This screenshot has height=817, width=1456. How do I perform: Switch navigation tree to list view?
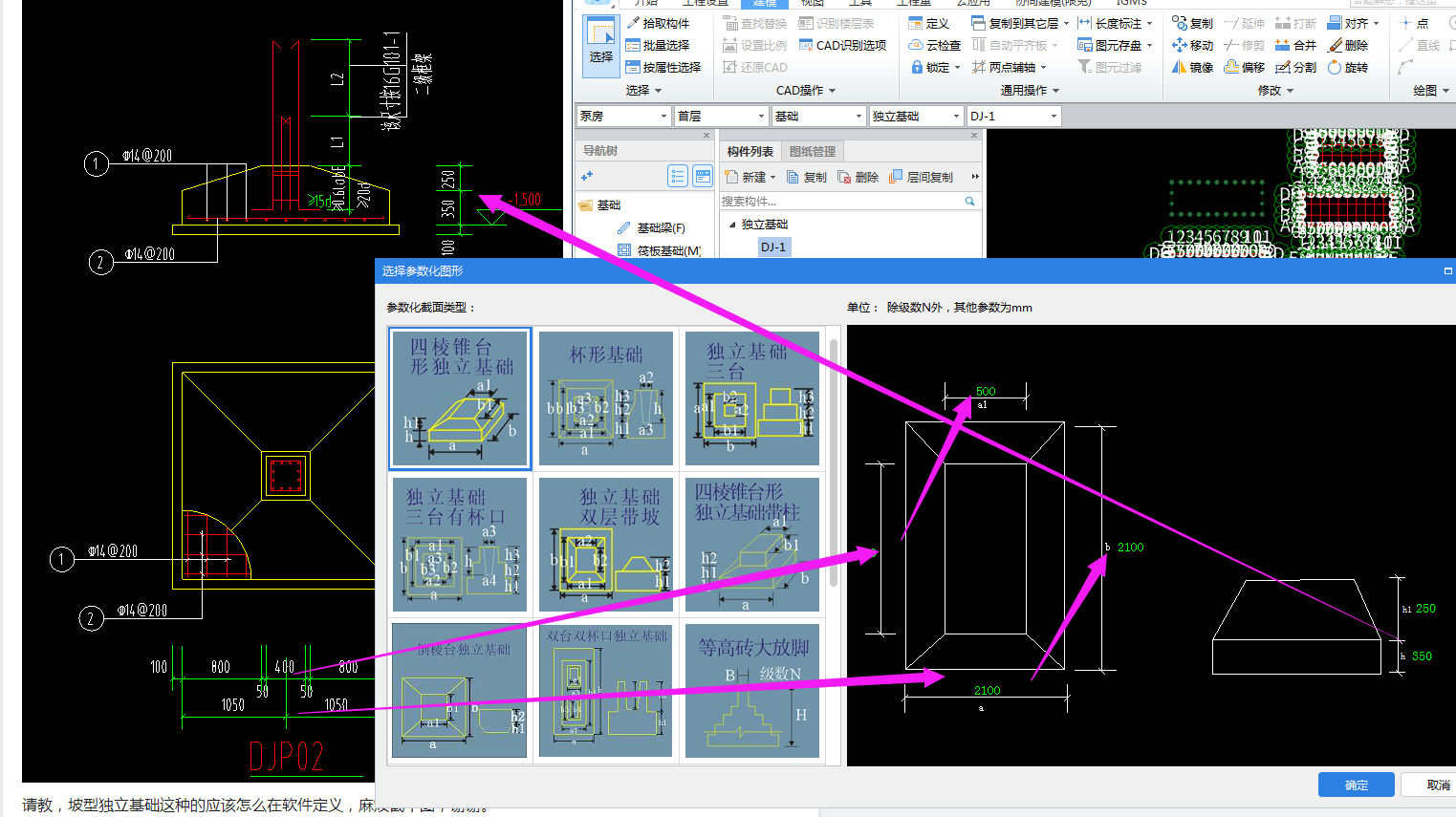click(x=678, y=176)
